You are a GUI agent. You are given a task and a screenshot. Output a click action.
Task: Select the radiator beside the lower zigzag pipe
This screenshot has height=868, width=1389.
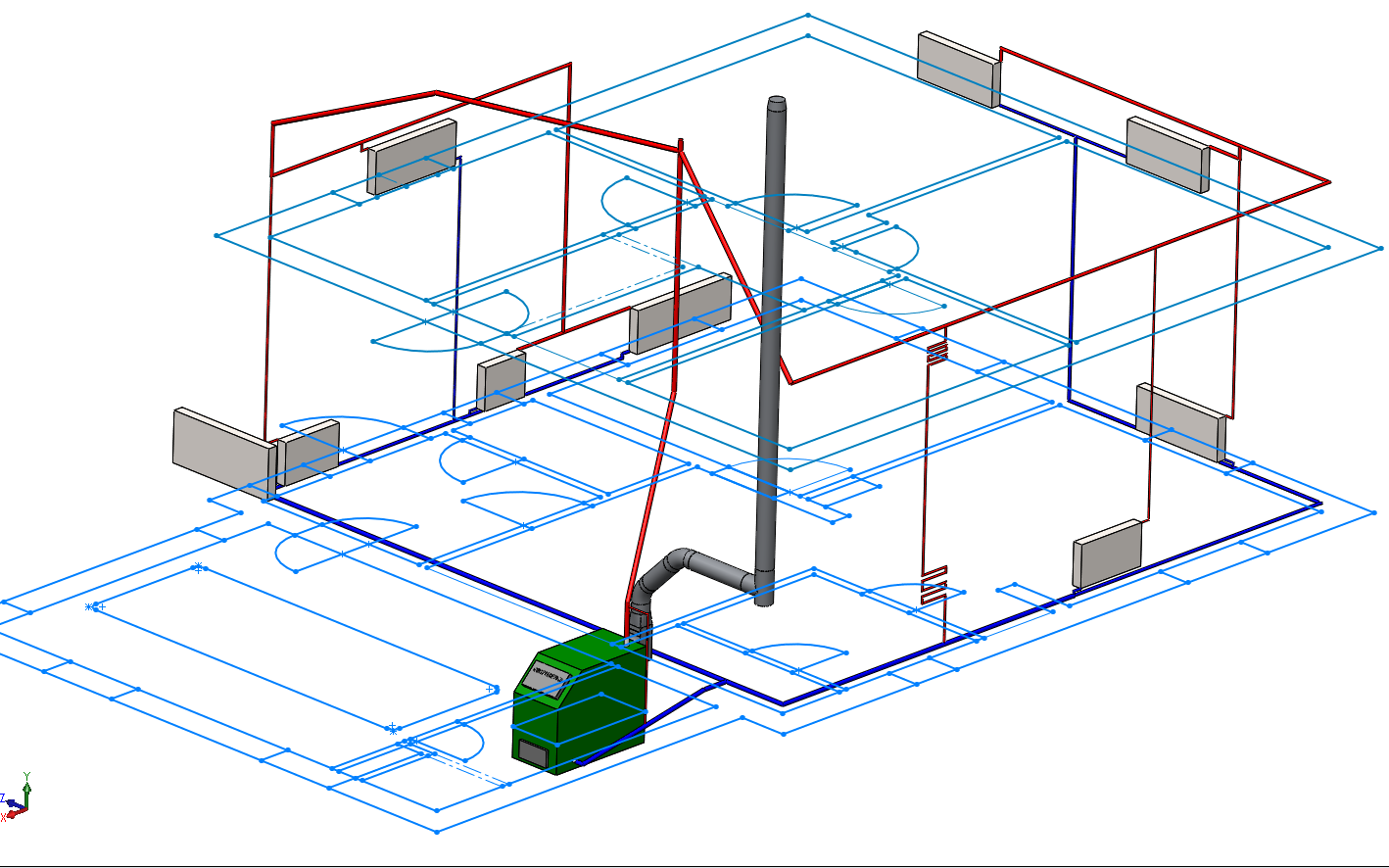tap(1108, 554)
